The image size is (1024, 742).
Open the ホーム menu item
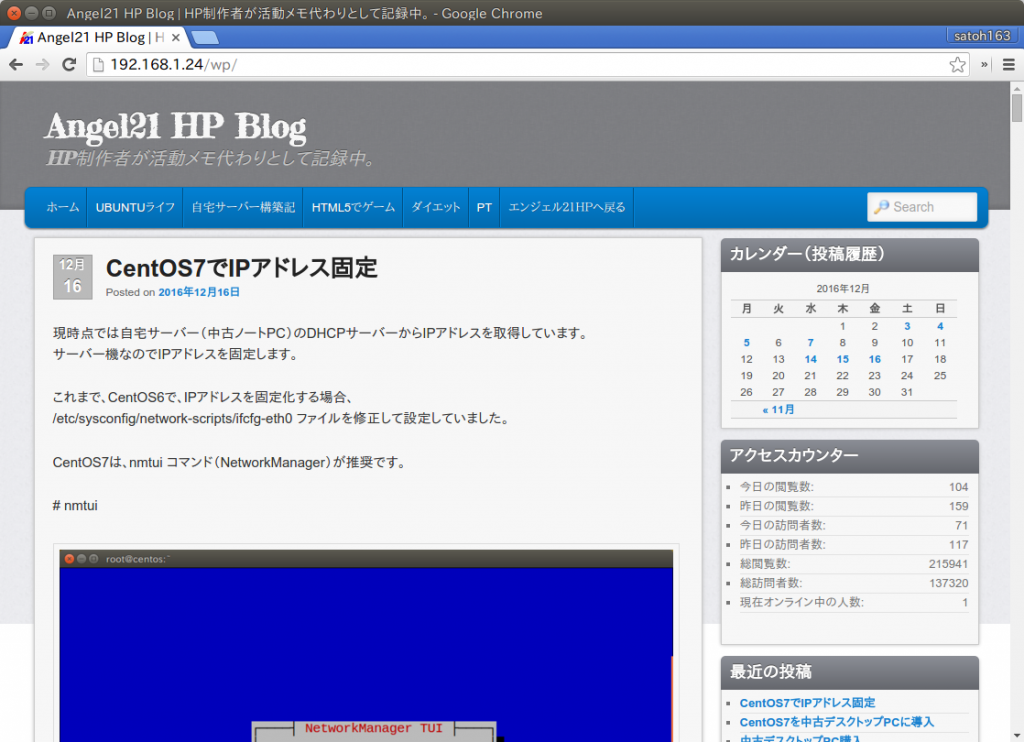point(63,207)
